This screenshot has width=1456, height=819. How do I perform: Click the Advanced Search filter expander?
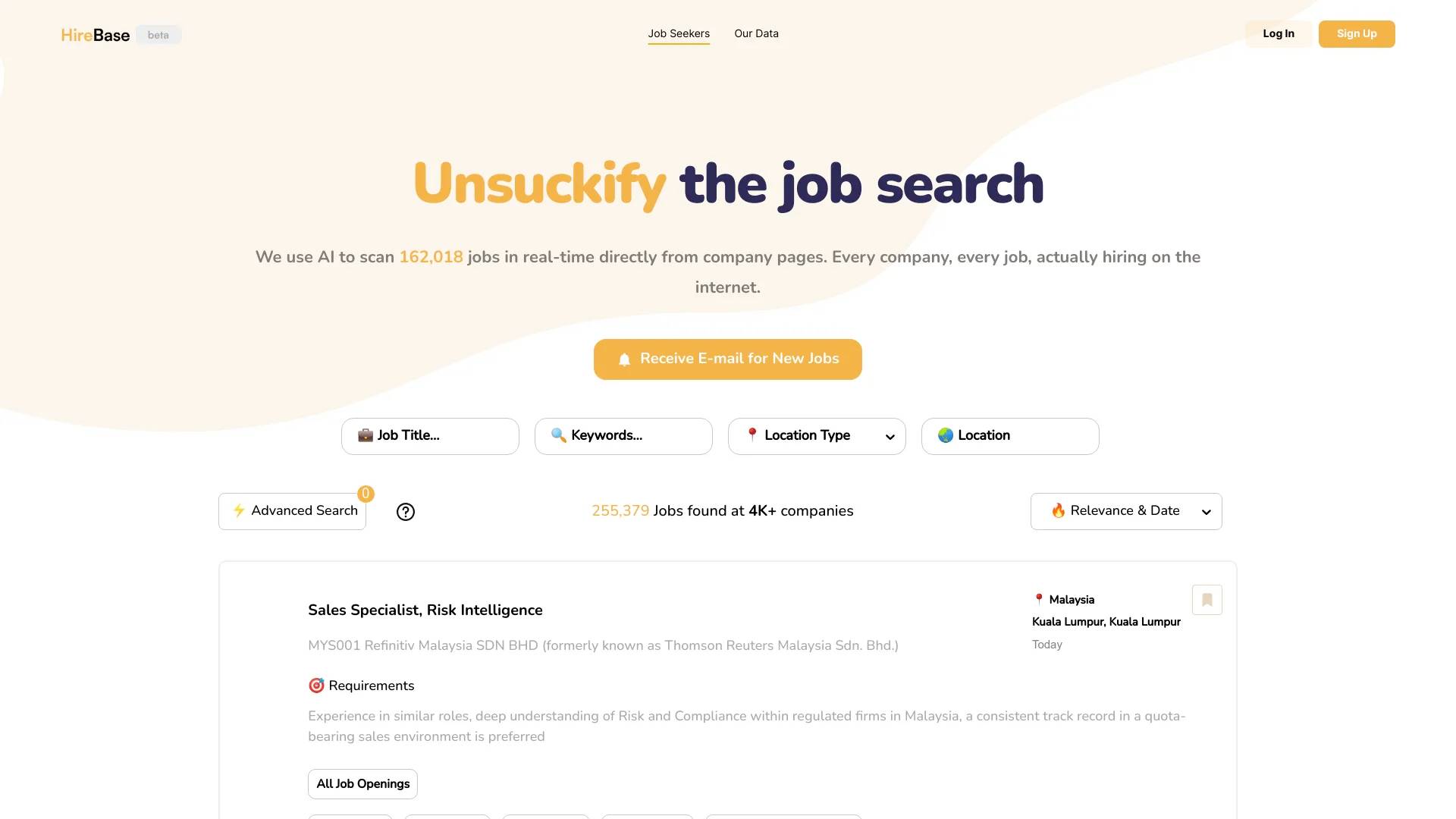[292, 511]
